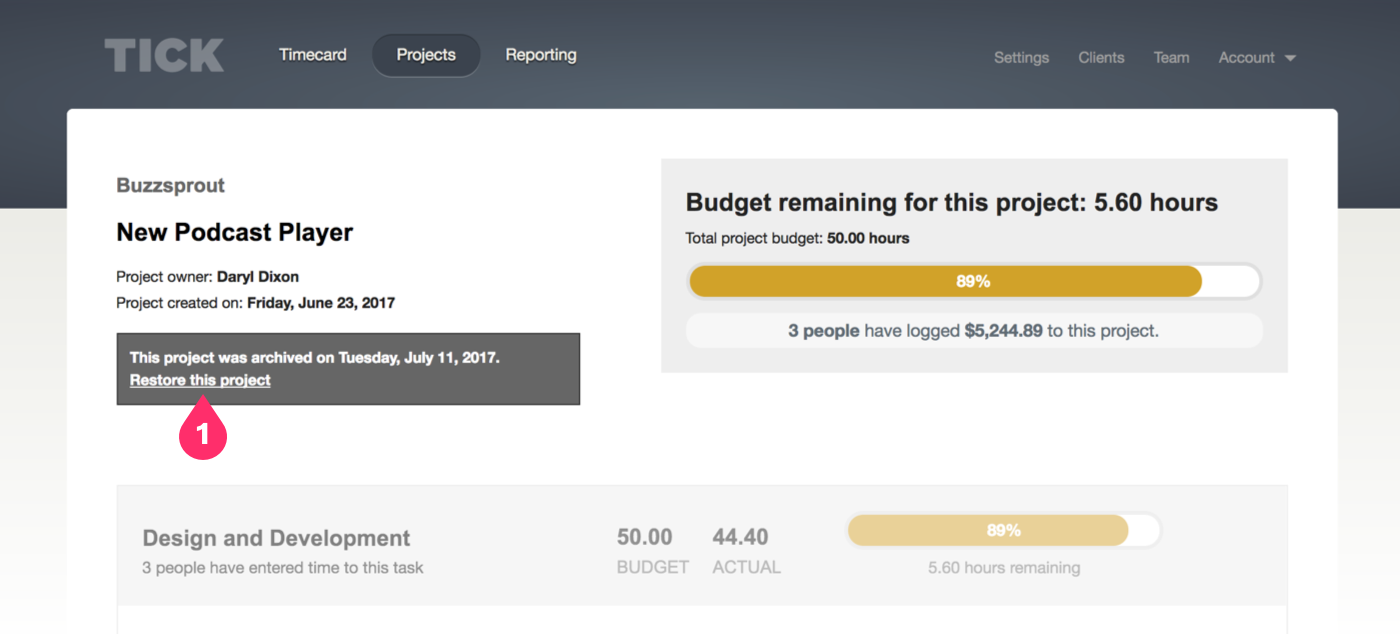Open the Clients page
This screenshot has width=1400, height=634.
(1101, 57)
